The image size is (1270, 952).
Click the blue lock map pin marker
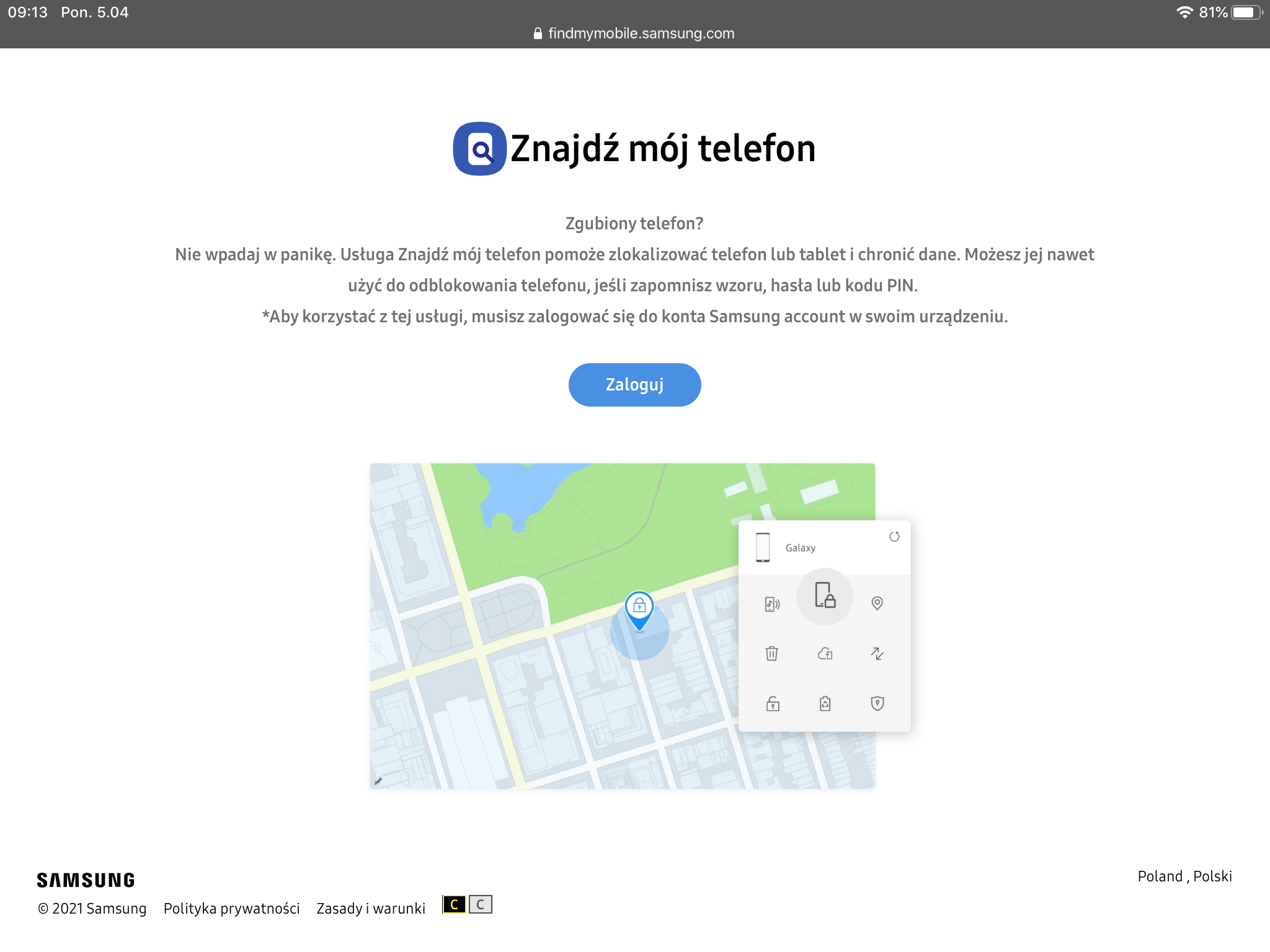click(x=639, y=611)
